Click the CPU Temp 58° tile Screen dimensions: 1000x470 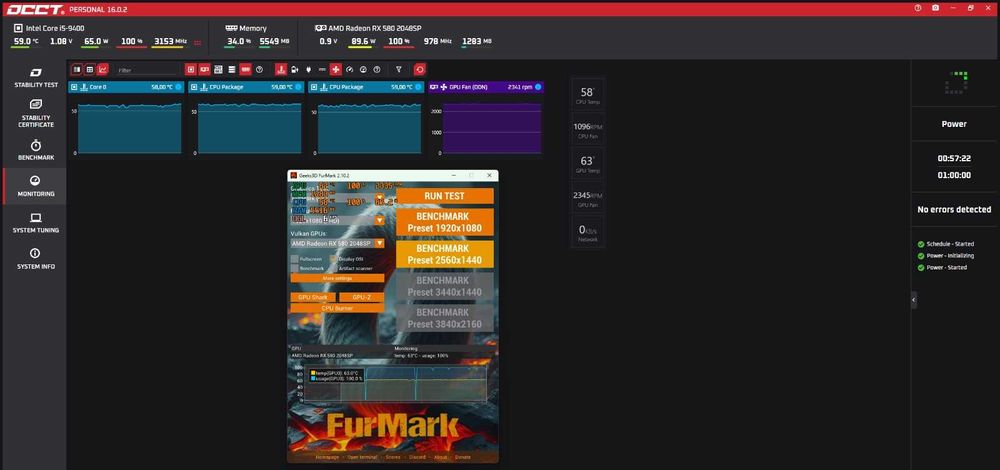point(587,96)
